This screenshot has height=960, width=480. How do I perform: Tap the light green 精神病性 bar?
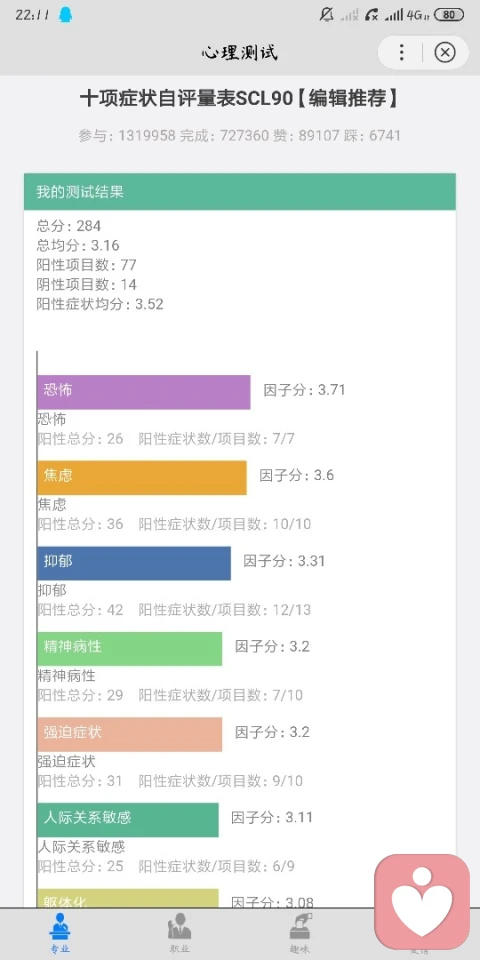(130, 649)
